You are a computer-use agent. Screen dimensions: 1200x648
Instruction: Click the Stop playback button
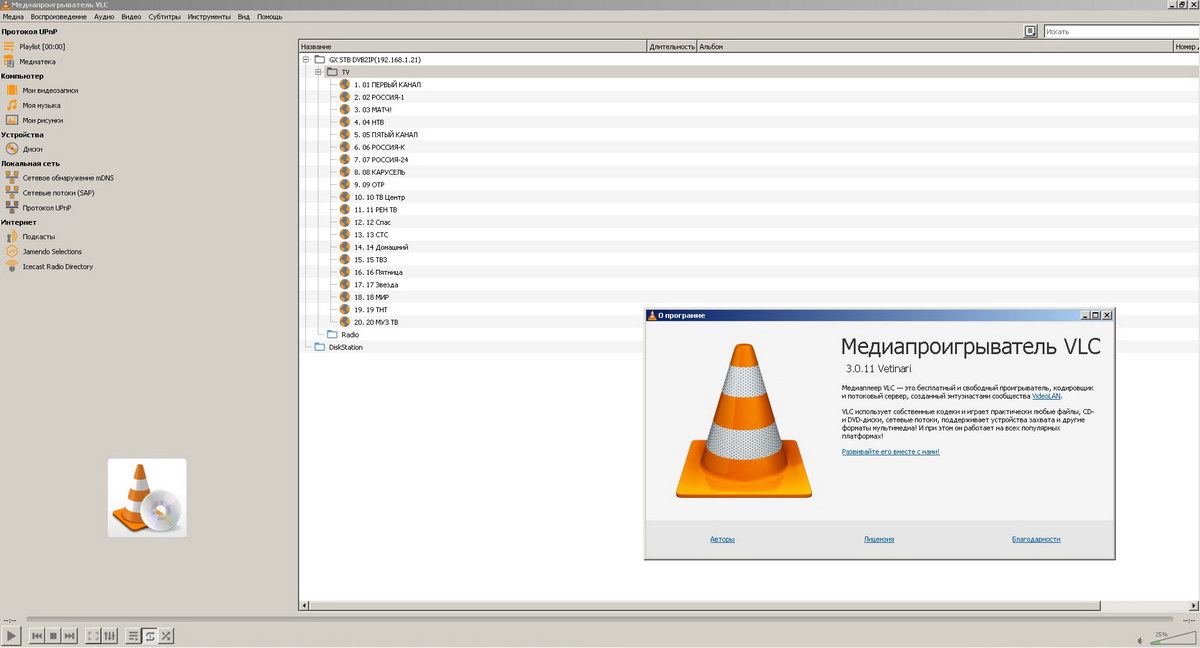(x=53, y=635)
